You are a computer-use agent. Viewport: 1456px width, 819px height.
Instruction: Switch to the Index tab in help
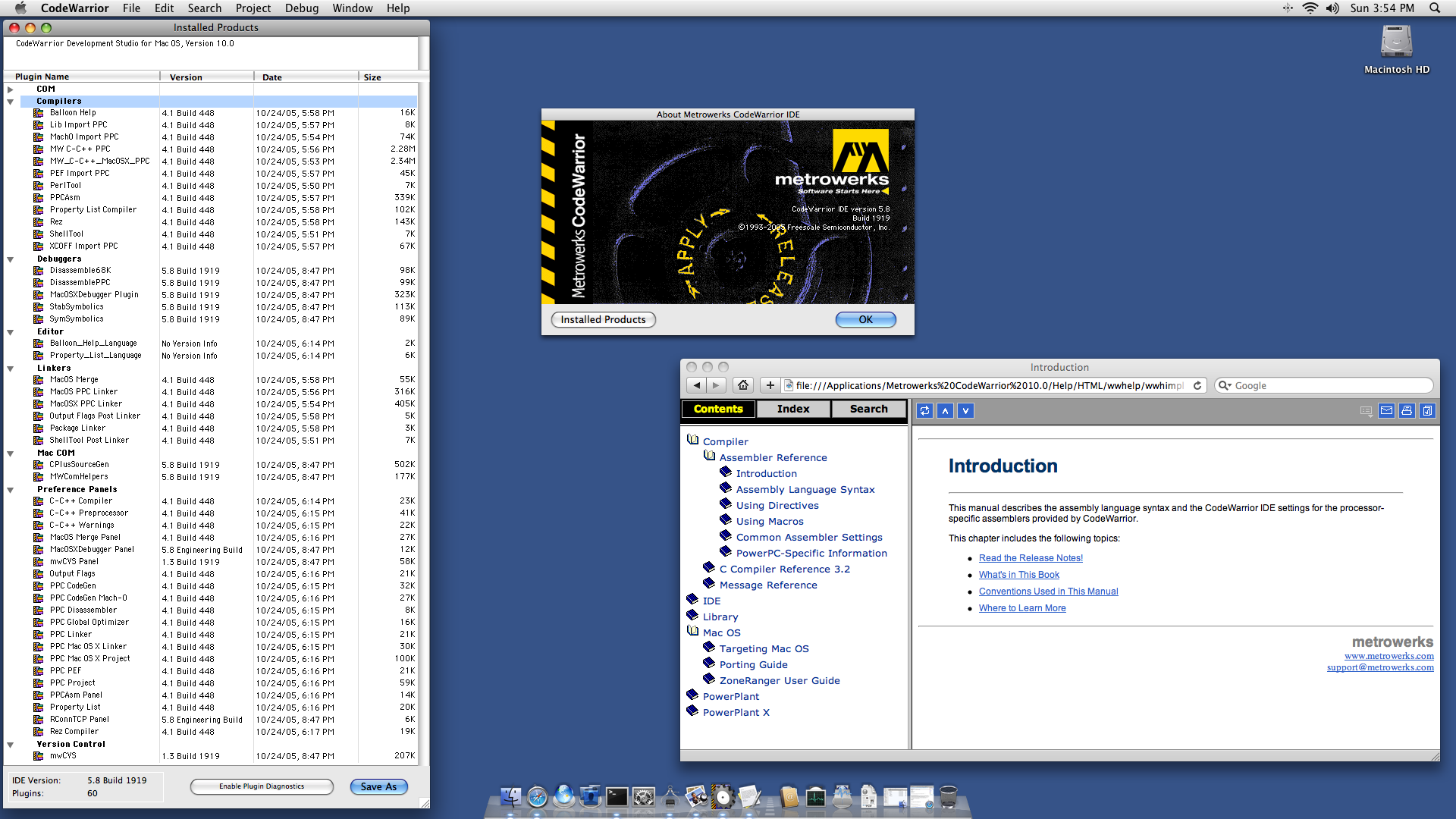point(793,409)
